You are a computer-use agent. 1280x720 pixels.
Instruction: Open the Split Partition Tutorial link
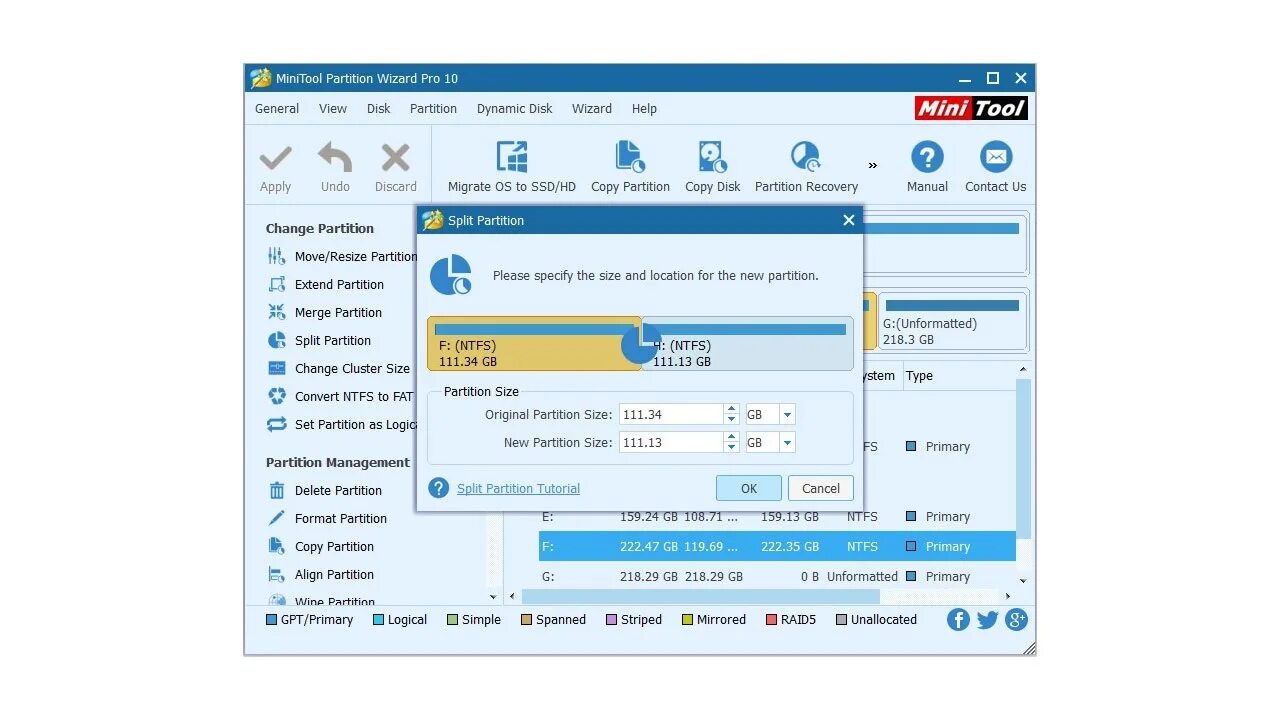(x=518, y=489)
